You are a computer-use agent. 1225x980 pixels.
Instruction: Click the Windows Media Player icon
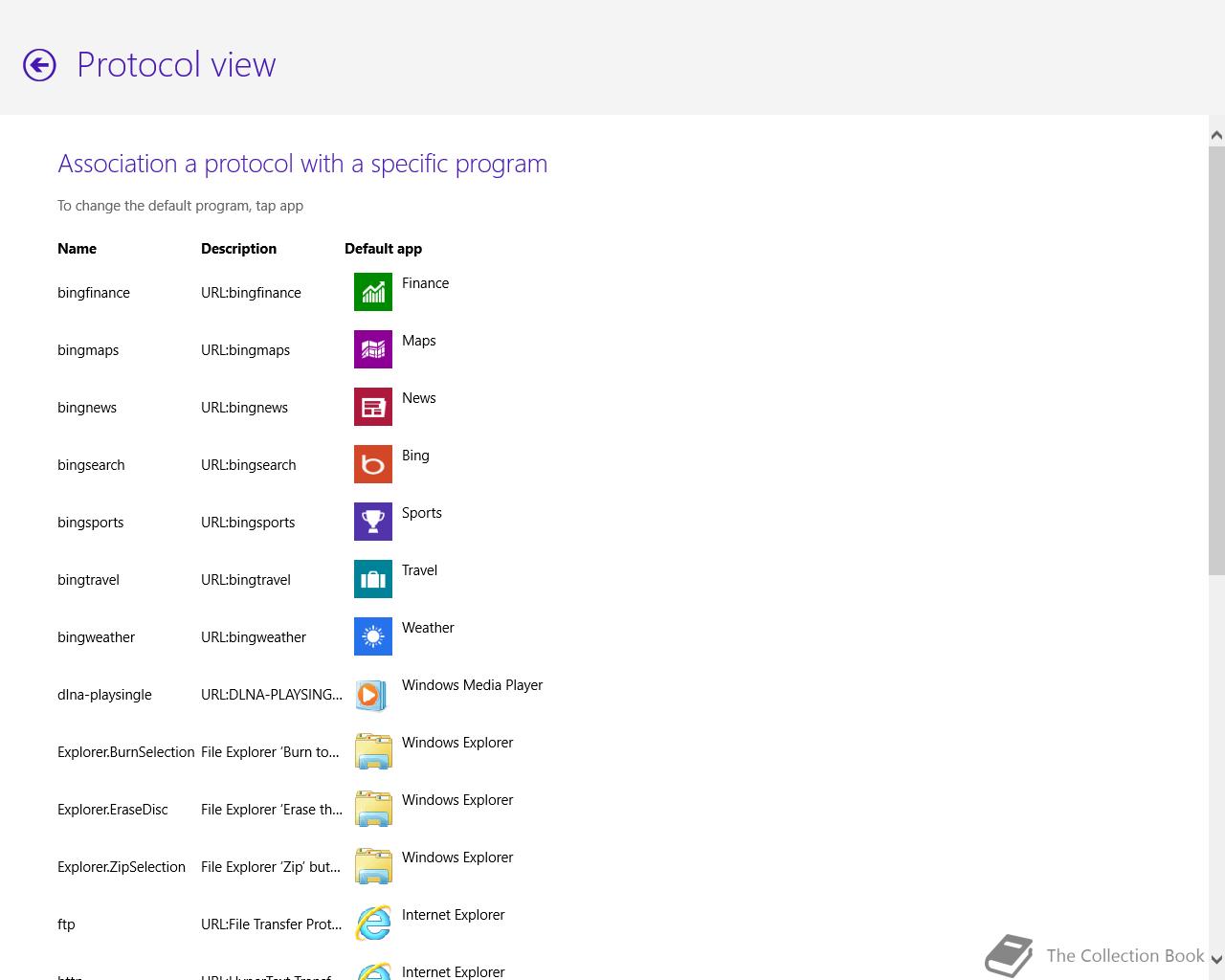coord(373,694)
